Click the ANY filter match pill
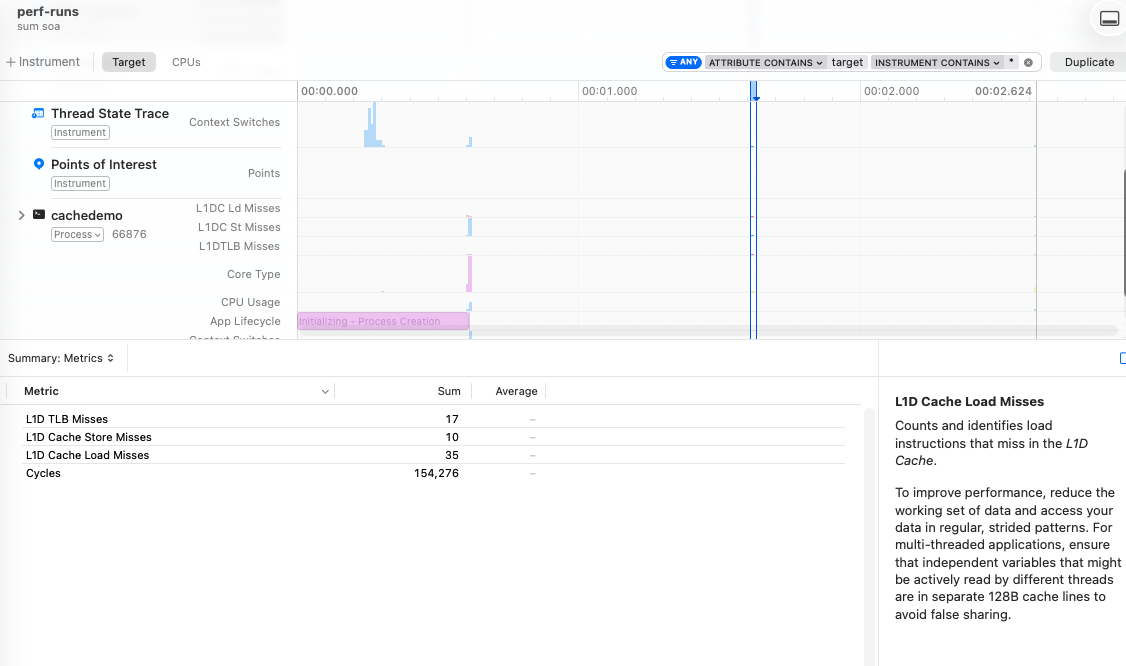1126x666 pixels. click(x=684, y=62)
